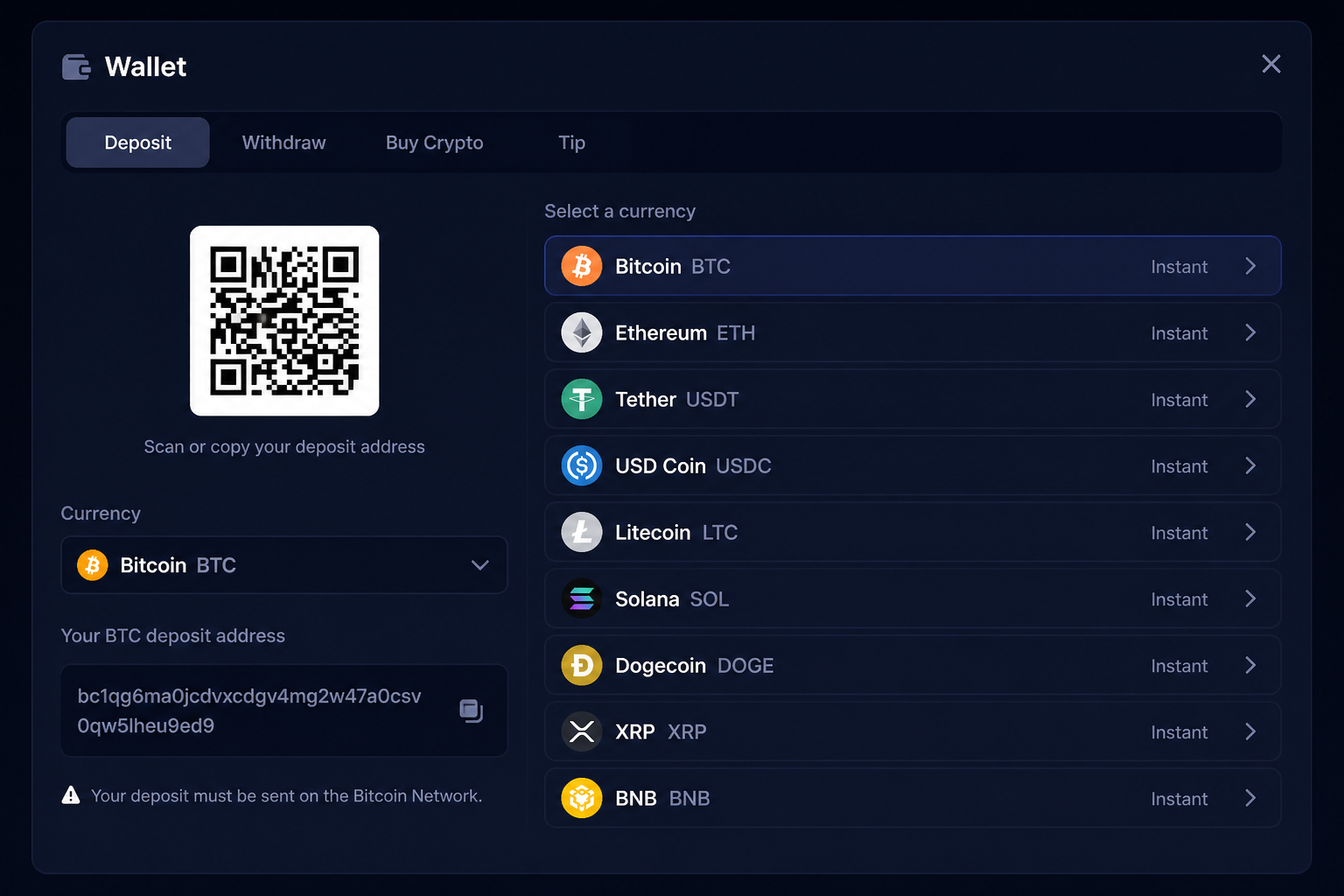The height and width of the screenshot is (896, 1344).
Task: Select the BTC deposit address text
Action: [x=249, y=710]
